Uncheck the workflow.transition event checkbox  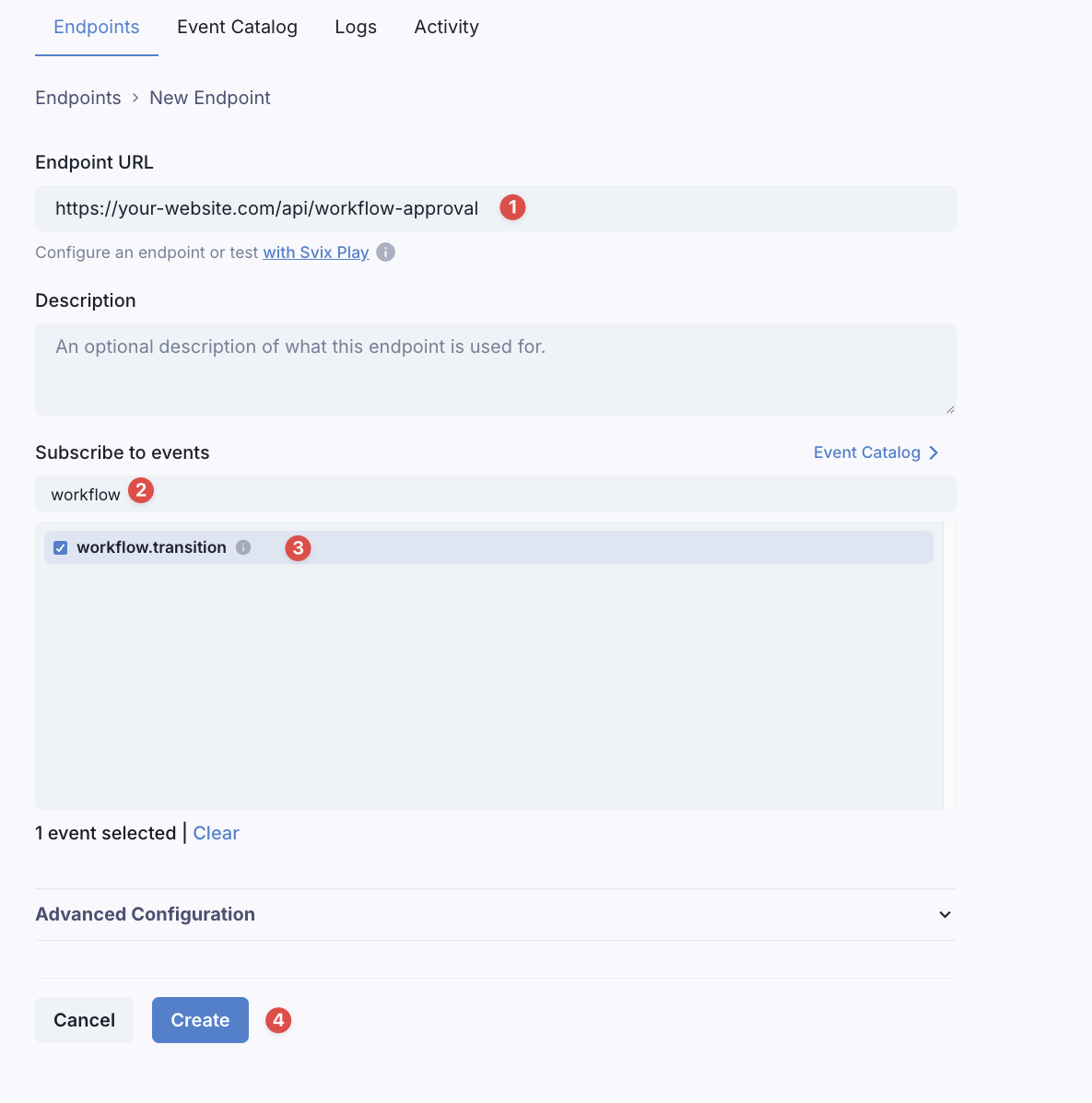tap(61, 548)
